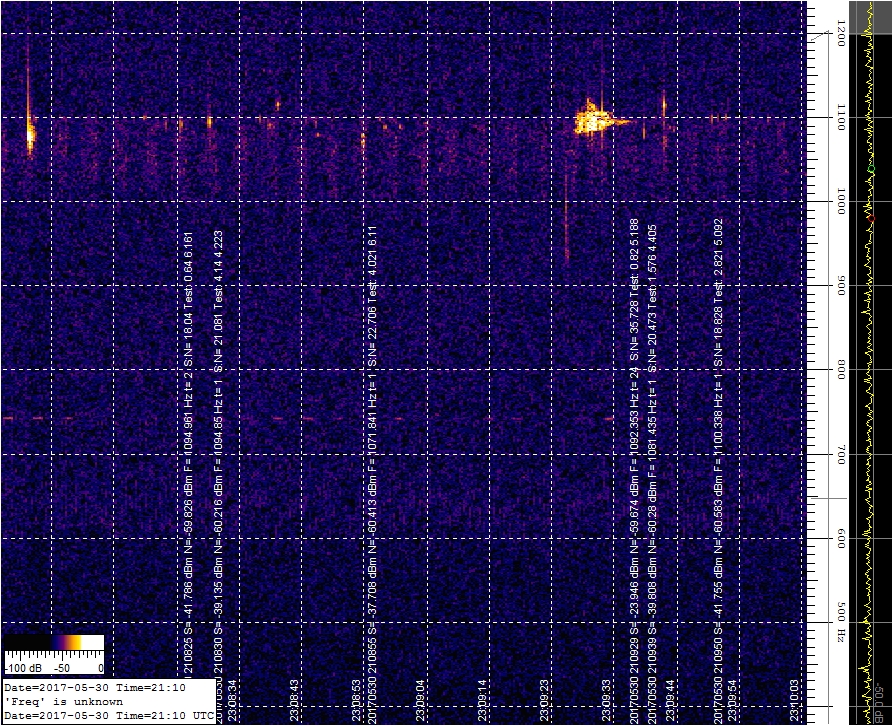
Task: Click the 23:09:04 time label
Action: click(x=420, y=700)
